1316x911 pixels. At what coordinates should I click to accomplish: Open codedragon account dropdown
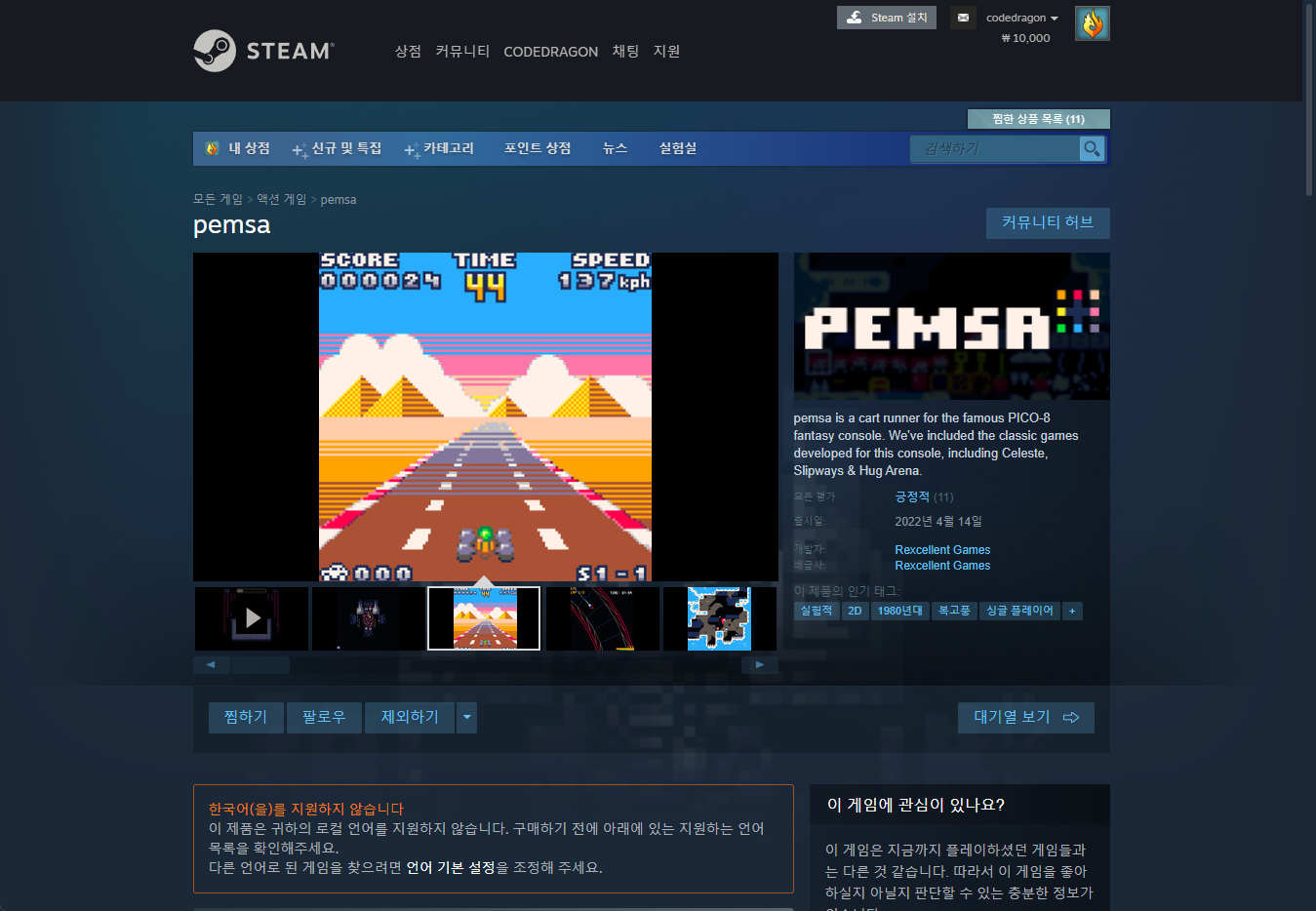1021,18
